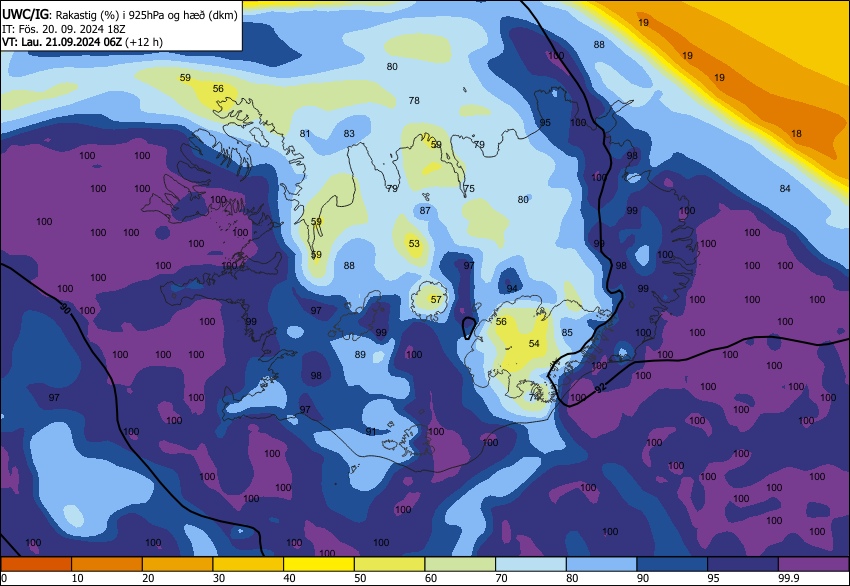Image resolution: width=850 pixels, height=586 pixels.
Task: Click the legend tick label '0'
Action: point(4,578)
